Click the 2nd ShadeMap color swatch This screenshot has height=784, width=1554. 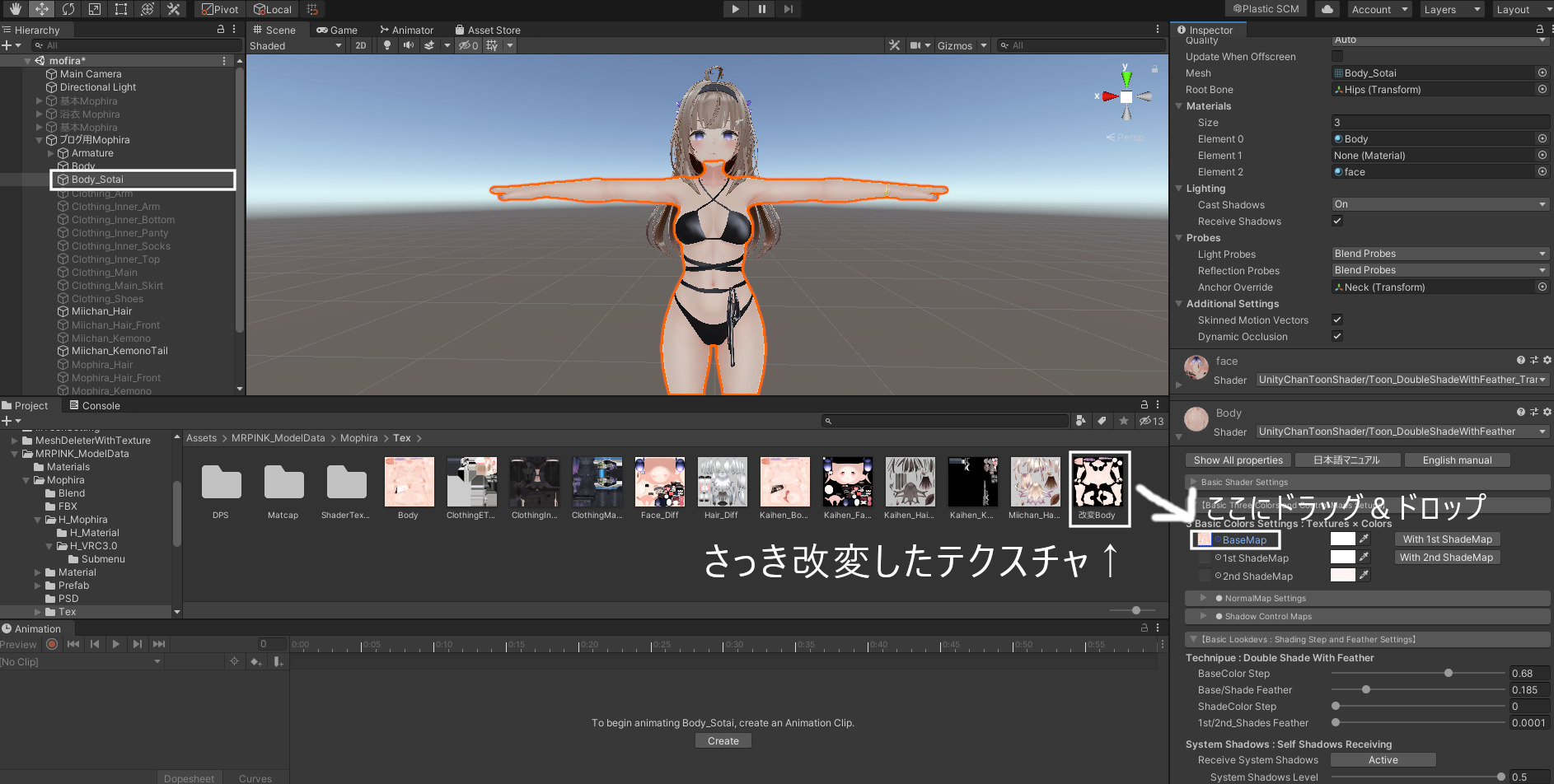[x=1342, y=575]
